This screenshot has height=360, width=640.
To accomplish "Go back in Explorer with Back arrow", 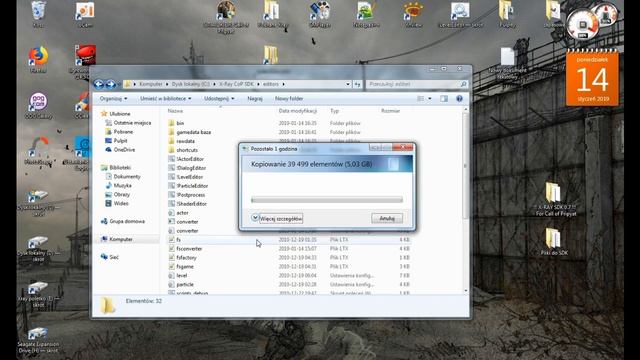I will tap(98, 84).
